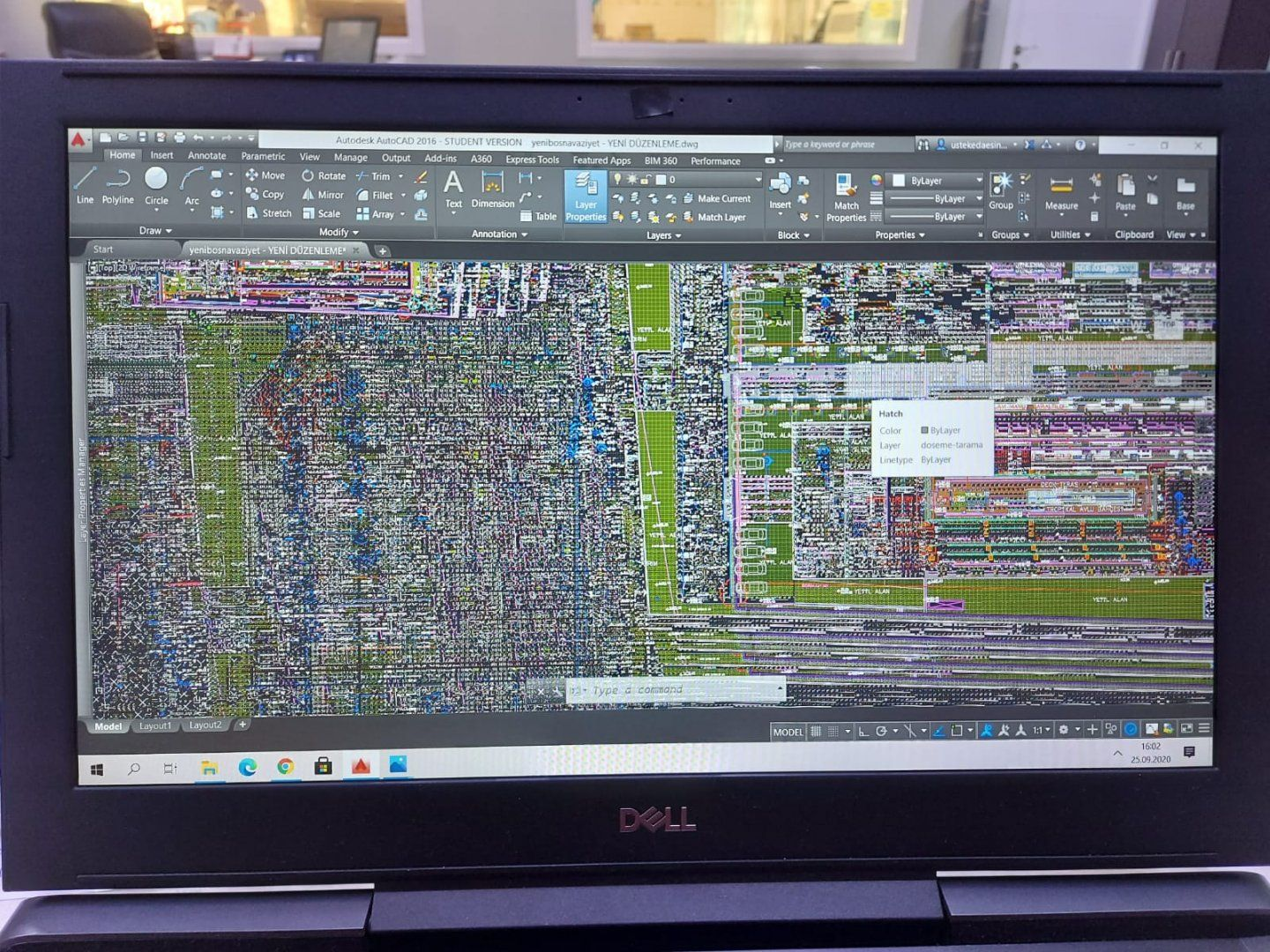Click the Rotate tool
Viewport: 1270px width, 952px height.
click(323, 175)
